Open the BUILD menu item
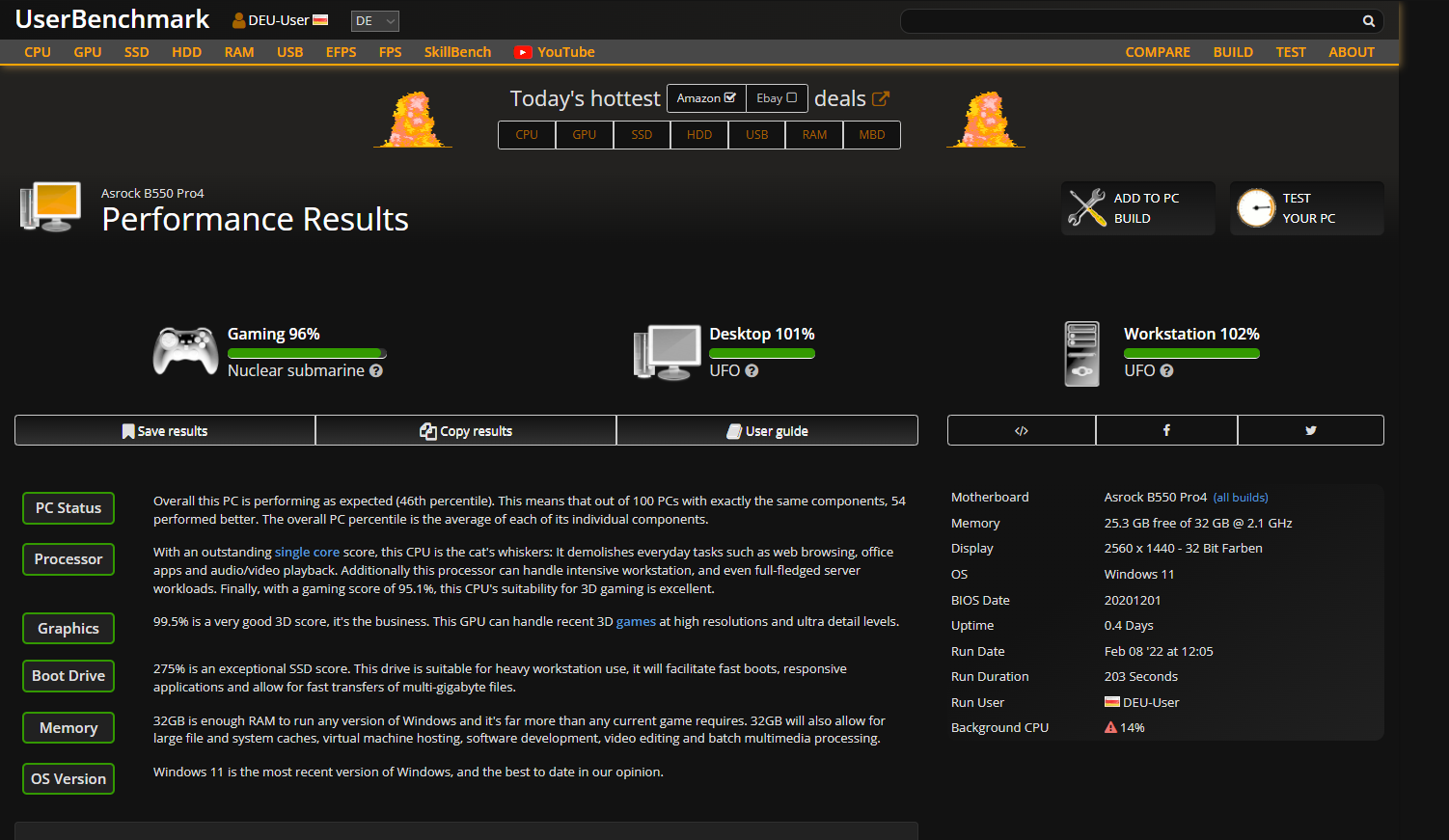 [1233, 52]
